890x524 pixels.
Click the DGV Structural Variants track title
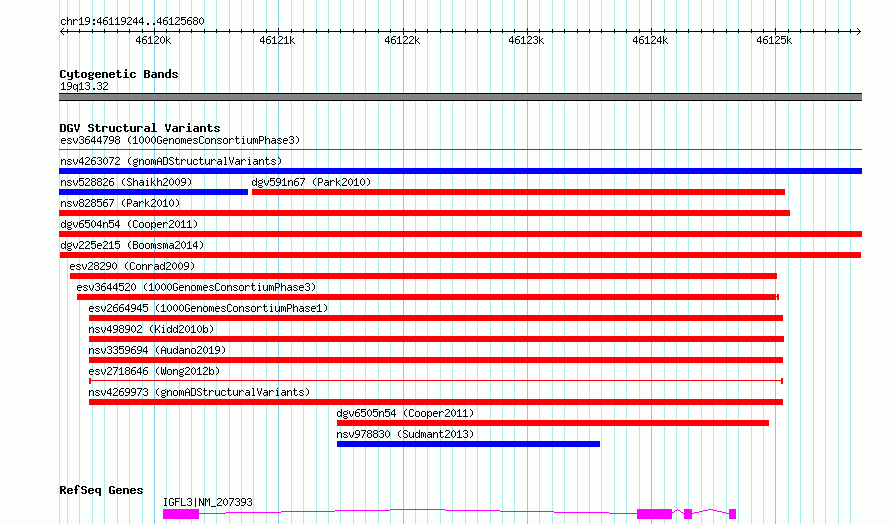click(x=140, y=128)
